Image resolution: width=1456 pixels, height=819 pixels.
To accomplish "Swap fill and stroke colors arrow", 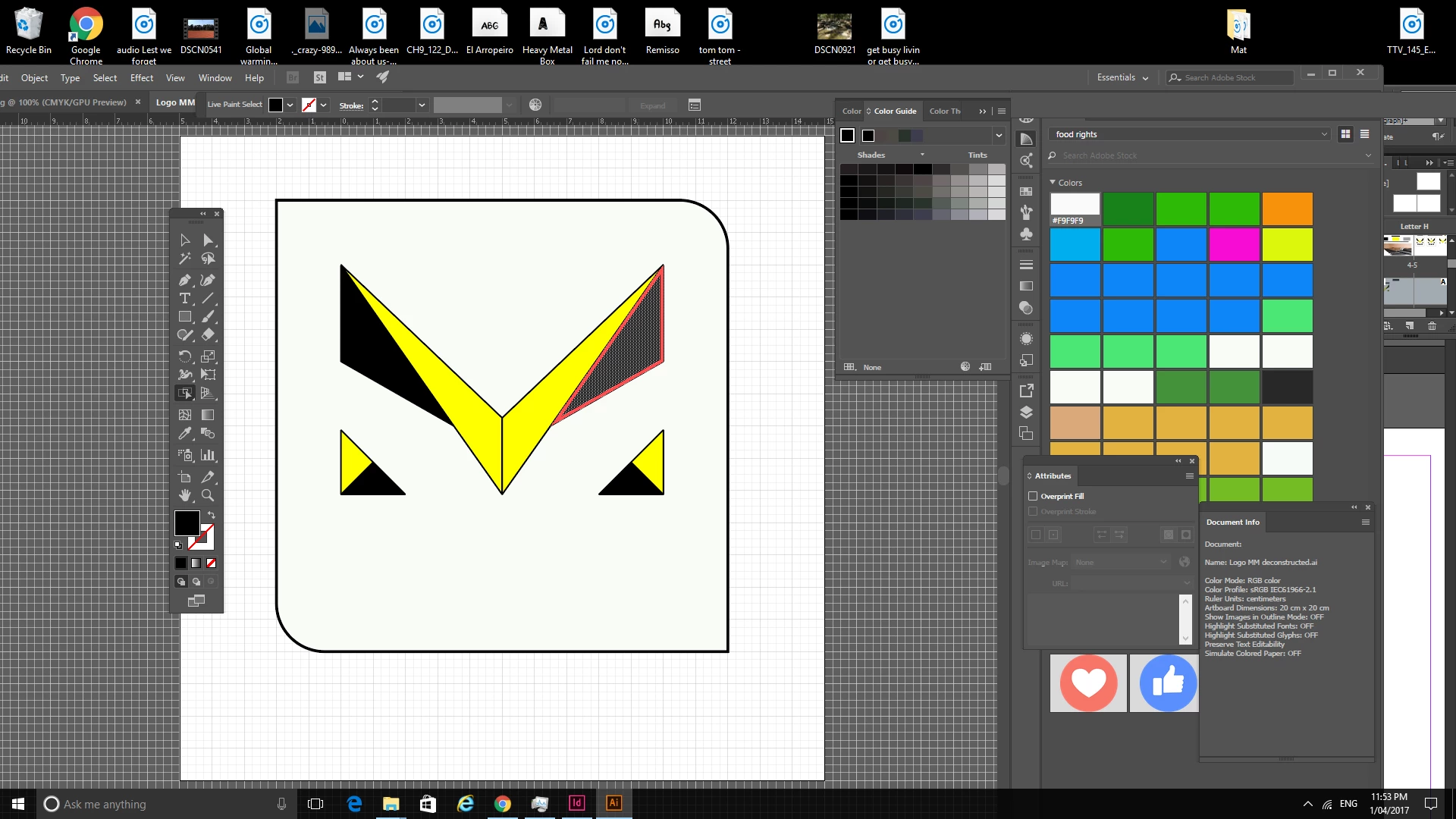I will tap(212, 515).
